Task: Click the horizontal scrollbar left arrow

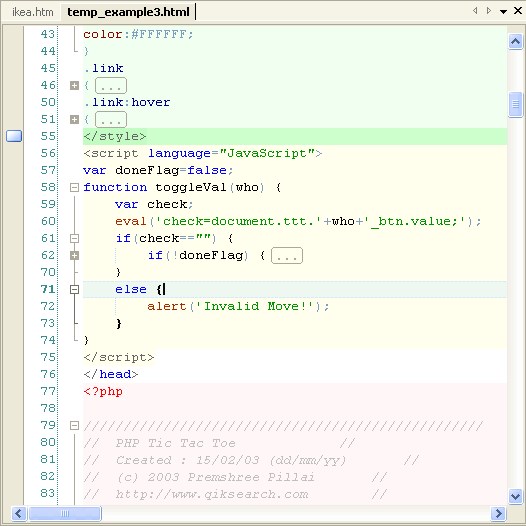Action: [x=19, y=513]
